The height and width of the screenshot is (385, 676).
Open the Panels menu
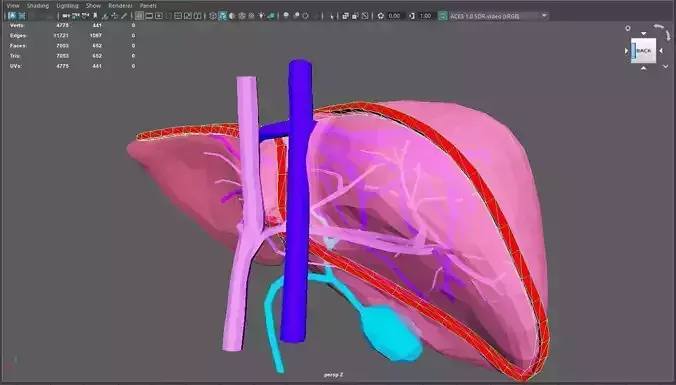(148, 6)
